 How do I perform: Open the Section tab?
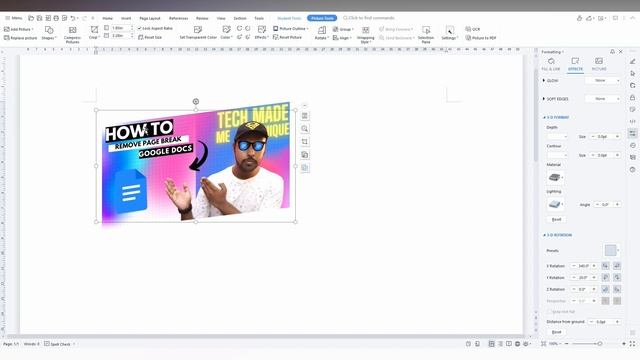click(x=240, y=18)
